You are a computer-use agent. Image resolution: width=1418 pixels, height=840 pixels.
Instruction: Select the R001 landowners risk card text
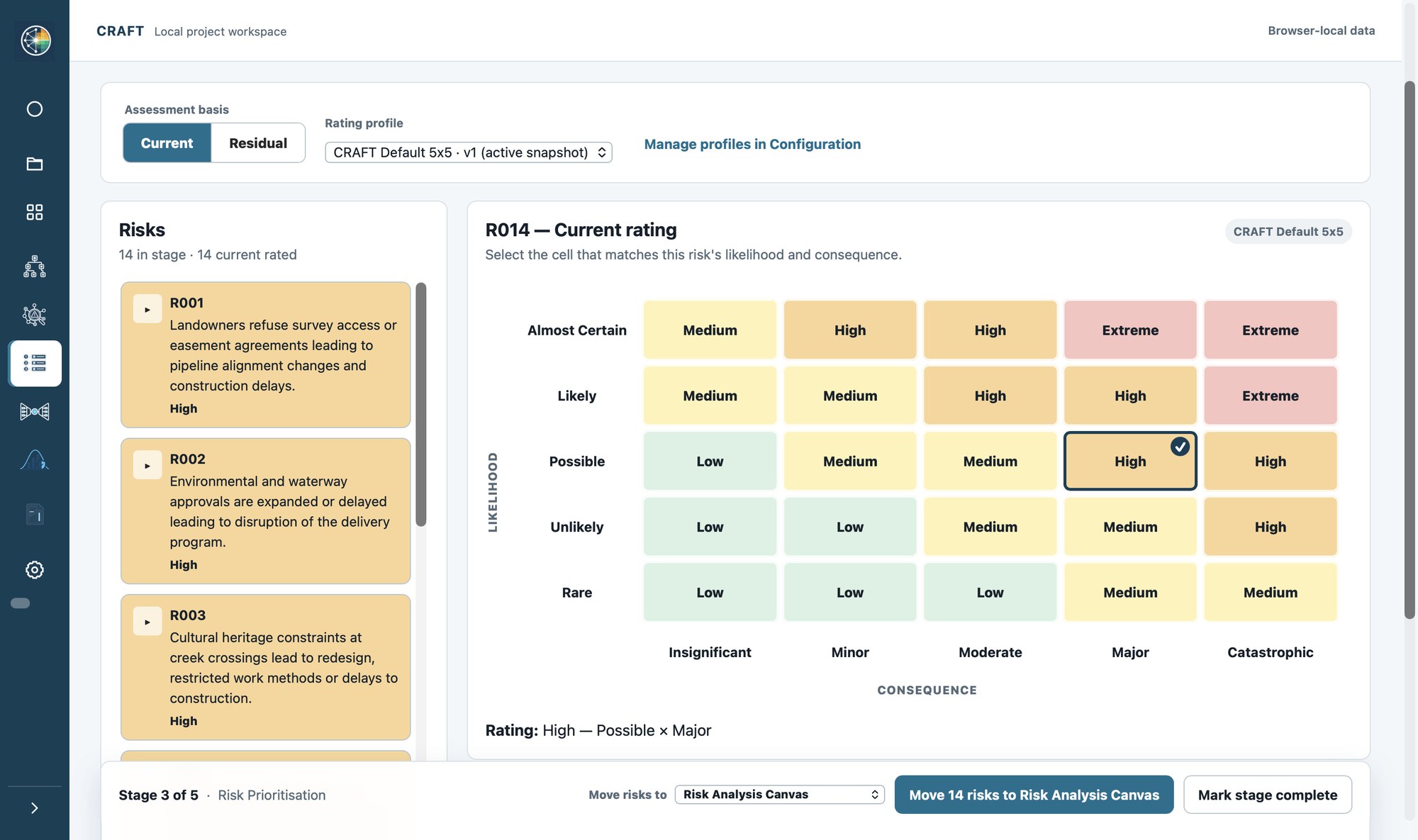(x=284, y=355)
